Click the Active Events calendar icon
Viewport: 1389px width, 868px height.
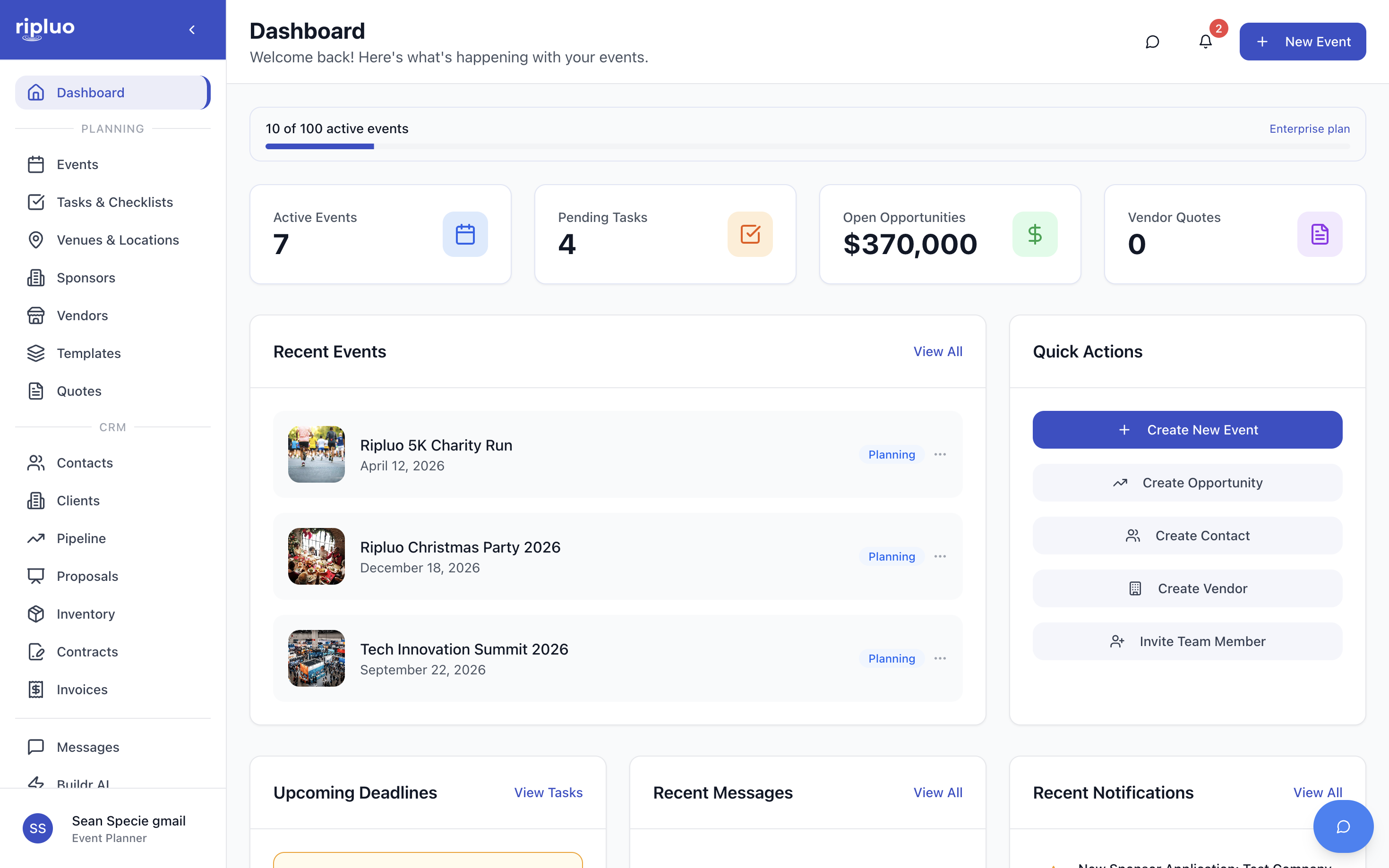464,234
